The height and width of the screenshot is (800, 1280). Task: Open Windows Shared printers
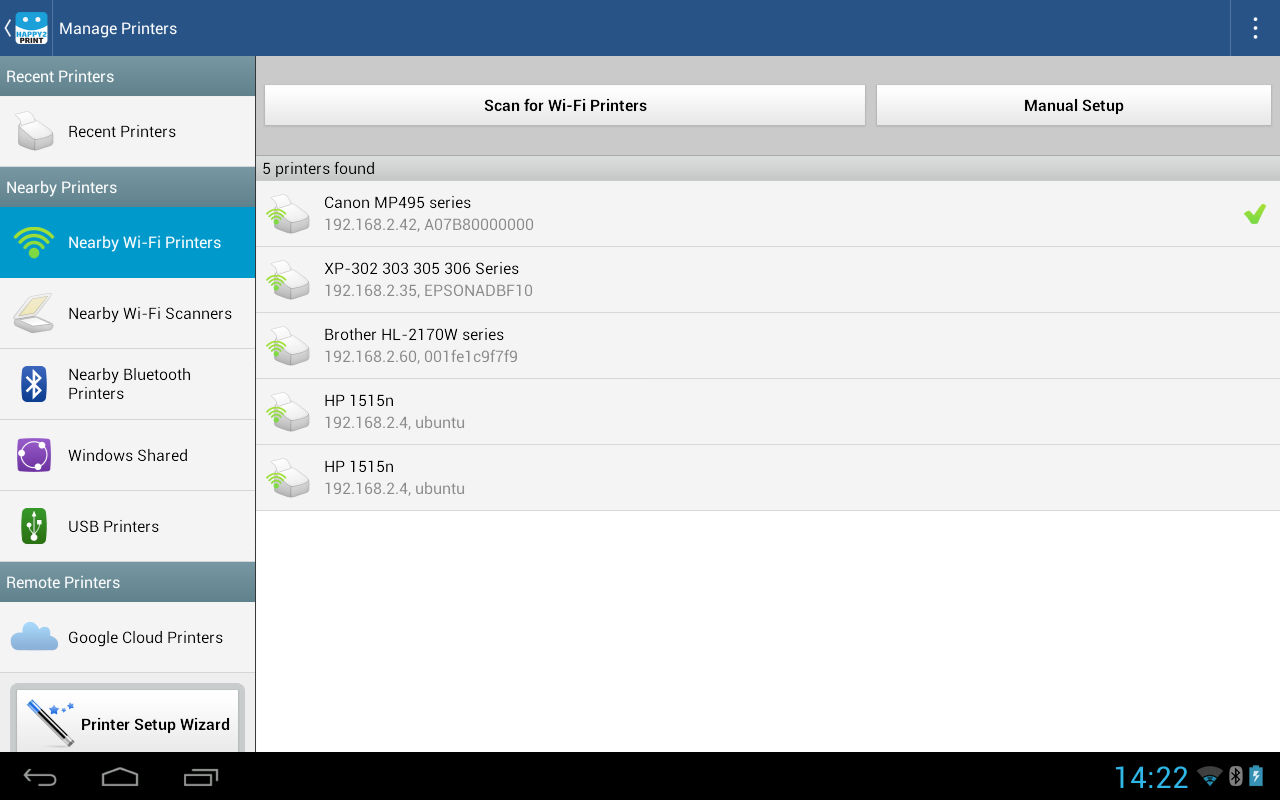tap(128, 455)
